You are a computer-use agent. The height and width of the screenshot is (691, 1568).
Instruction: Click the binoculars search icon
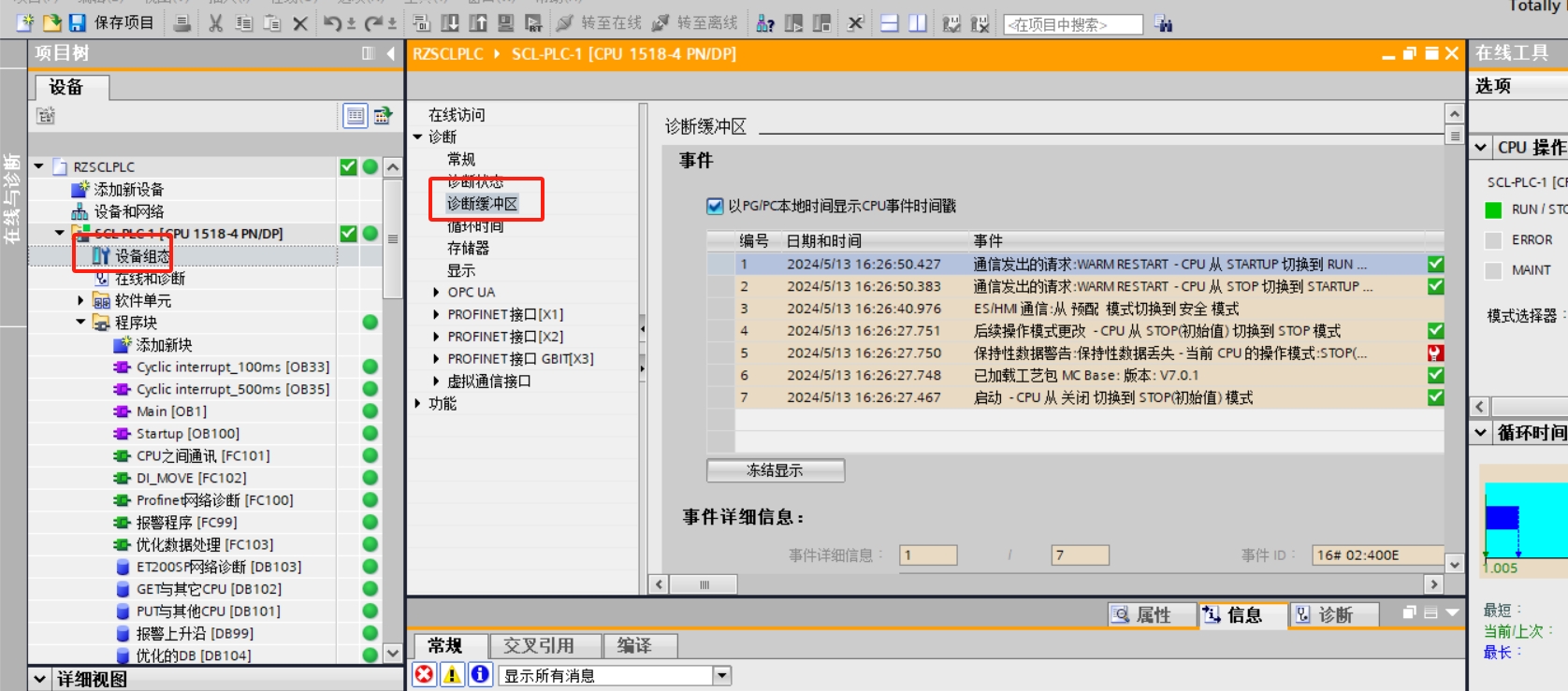(1163, 24)
